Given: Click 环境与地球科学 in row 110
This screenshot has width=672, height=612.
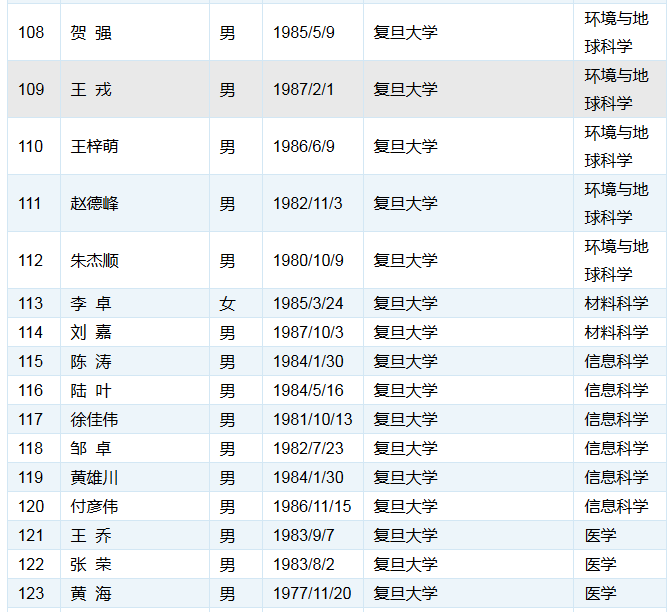Looking at the screenshot, I should point(616,147).
